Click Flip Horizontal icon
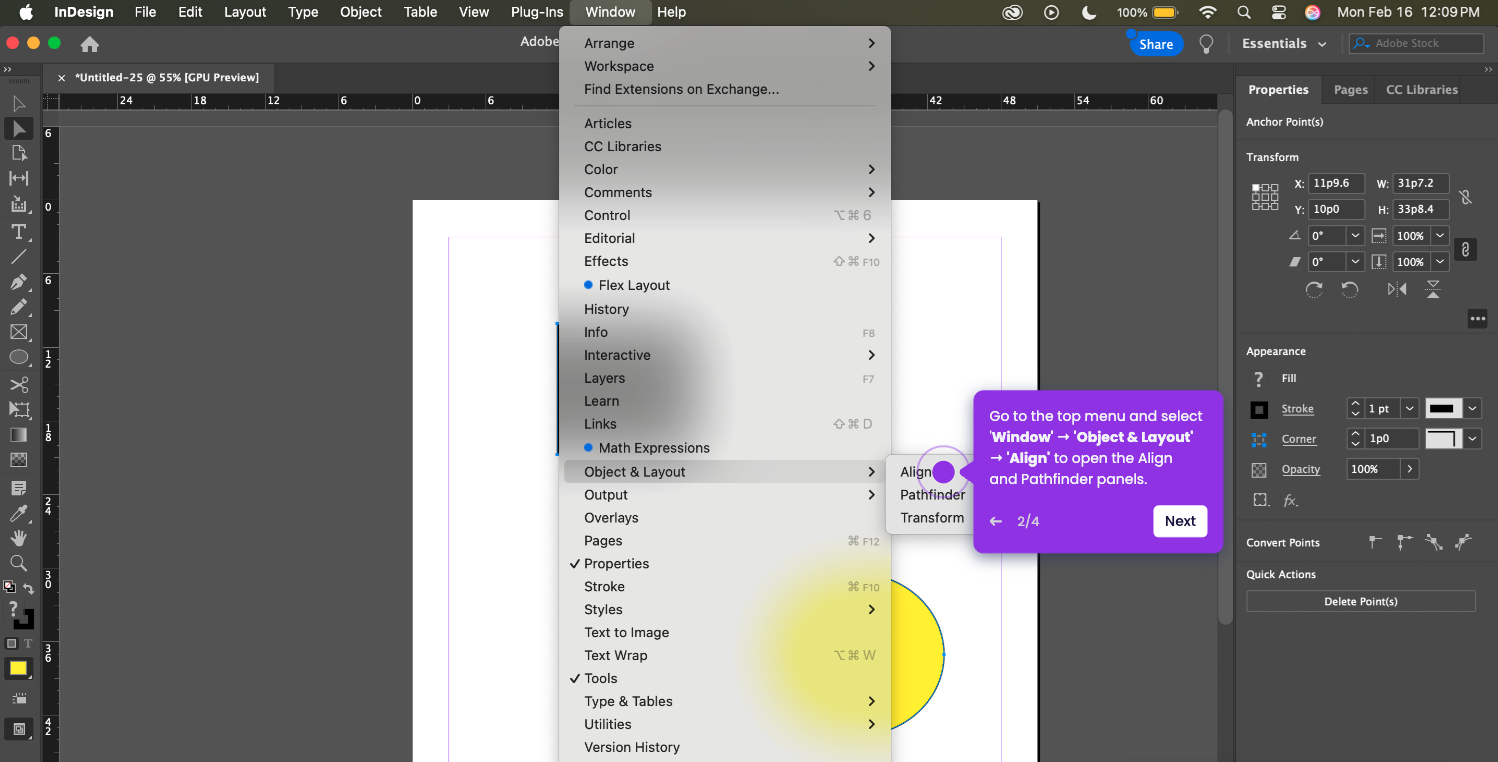Image resolution: width=1498 pixels, height=762 pixels. (x=1397, y=289)
